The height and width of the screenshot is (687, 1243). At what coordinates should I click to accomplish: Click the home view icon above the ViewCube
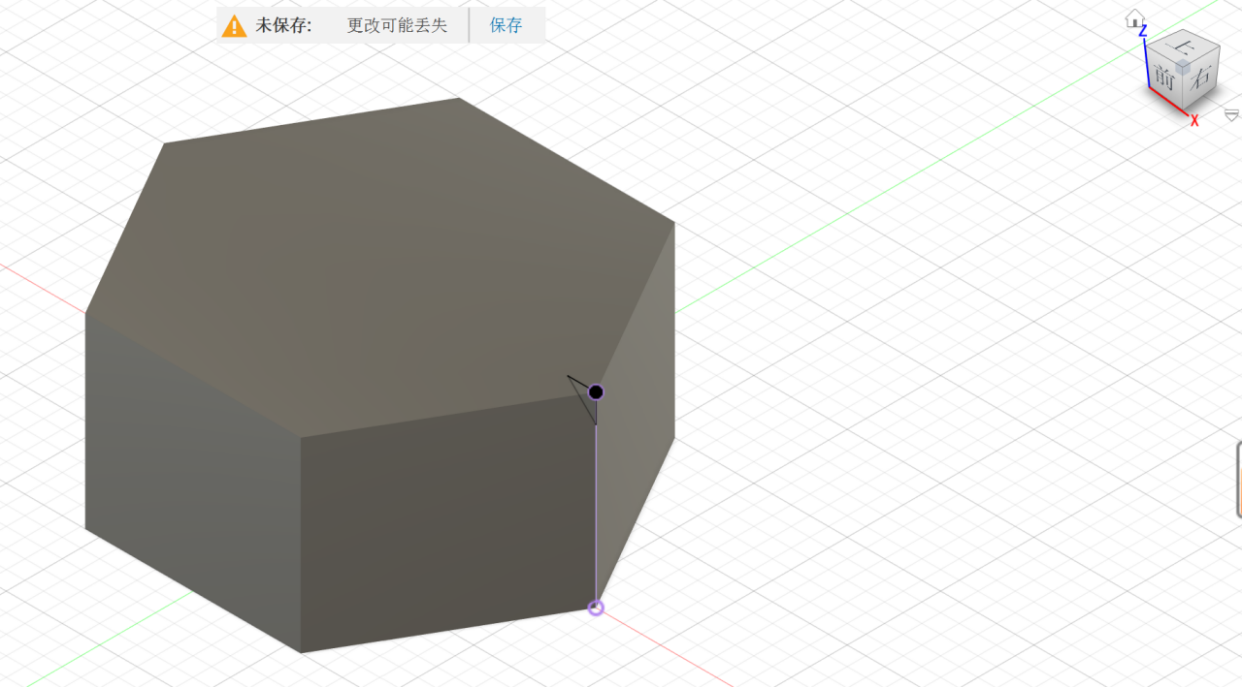point(1134,19)
